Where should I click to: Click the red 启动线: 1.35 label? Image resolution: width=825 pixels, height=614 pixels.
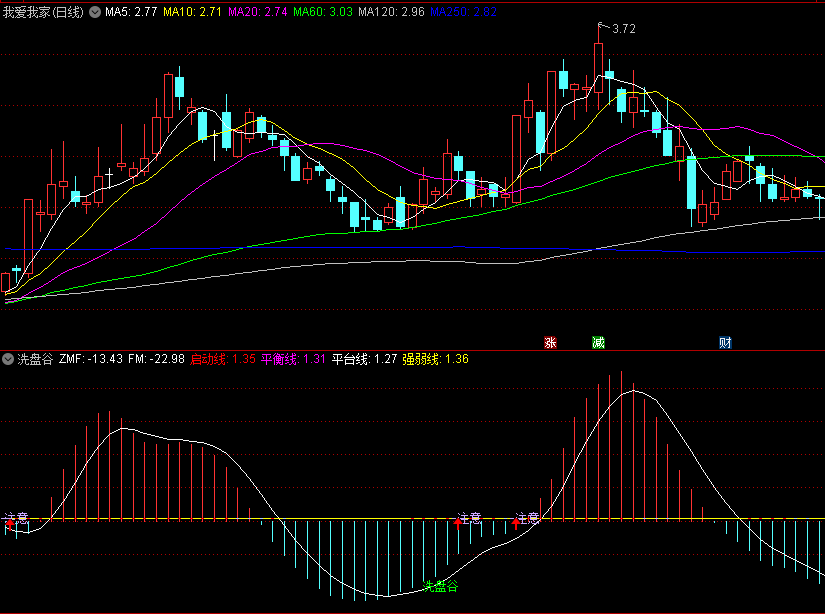coord(223,359)
